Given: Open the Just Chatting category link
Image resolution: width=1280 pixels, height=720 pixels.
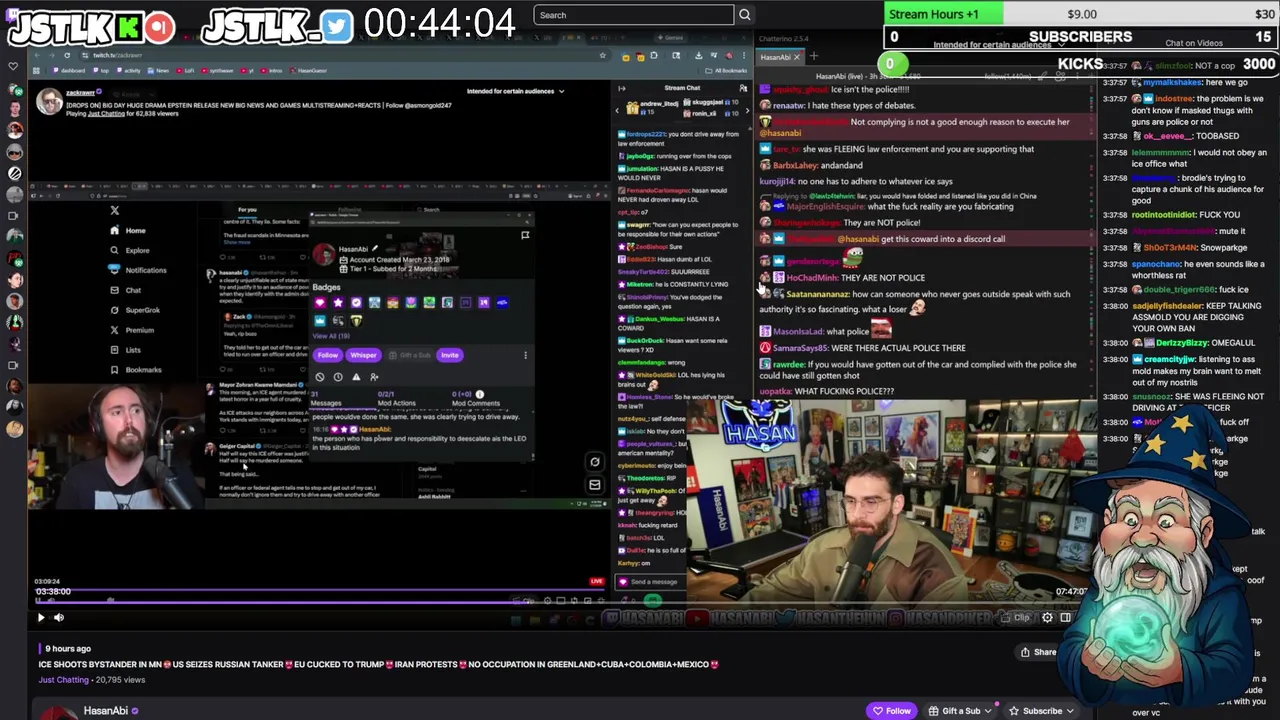Looking at the screenshot, I should pos(63,680).
